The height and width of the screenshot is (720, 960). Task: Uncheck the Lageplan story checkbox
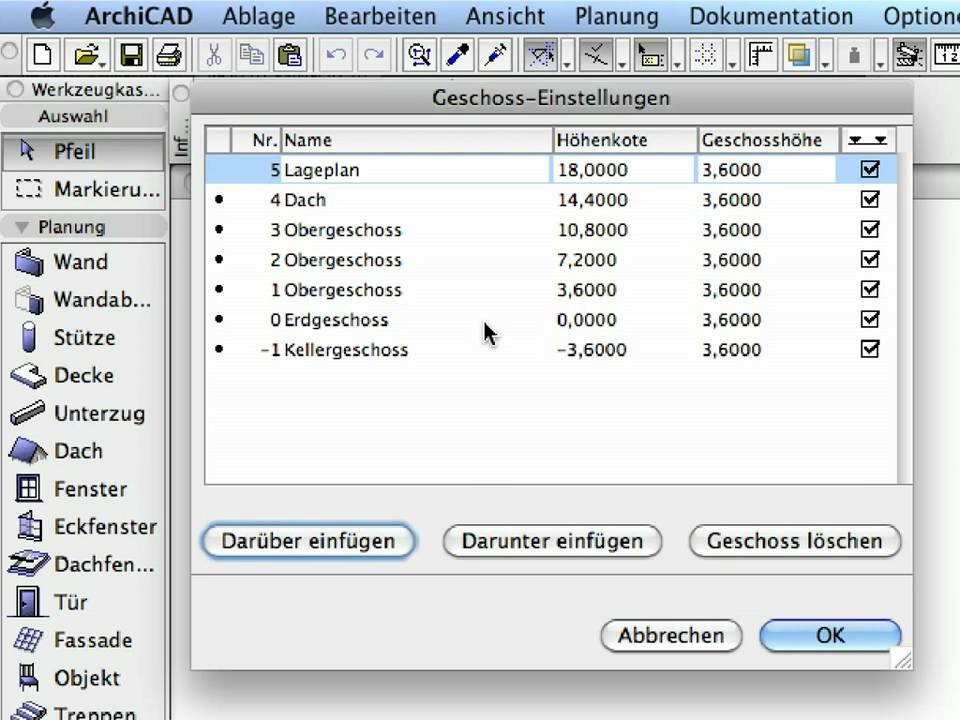870,169
